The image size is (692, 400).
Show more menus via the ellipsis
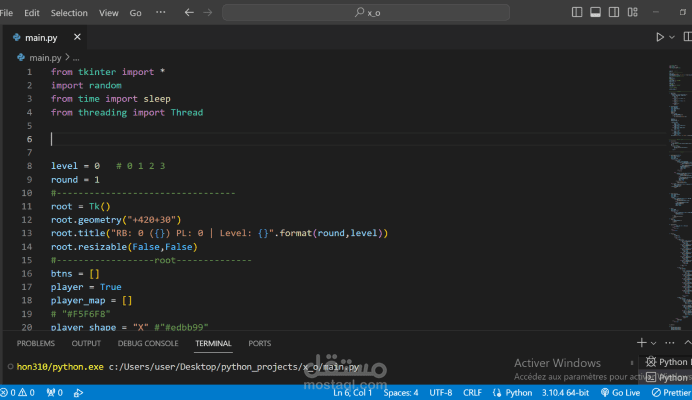click(161, 12)
